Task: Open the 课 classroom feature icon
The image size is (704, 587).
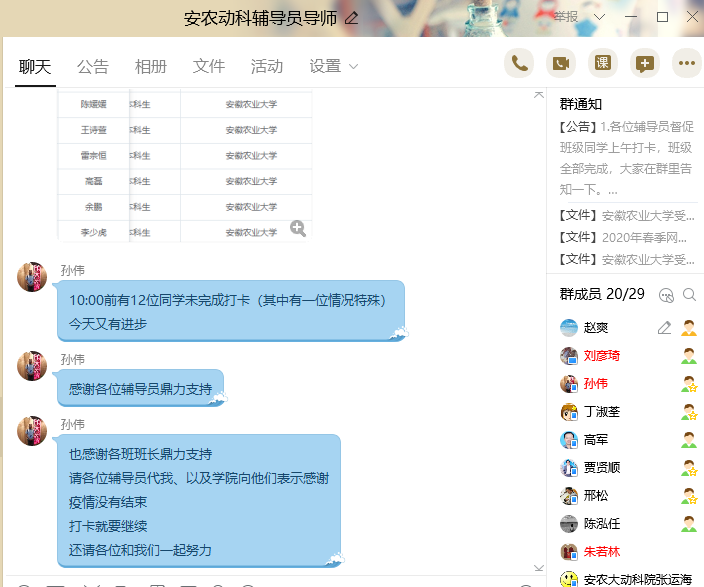Action: [x=602, y=63]
